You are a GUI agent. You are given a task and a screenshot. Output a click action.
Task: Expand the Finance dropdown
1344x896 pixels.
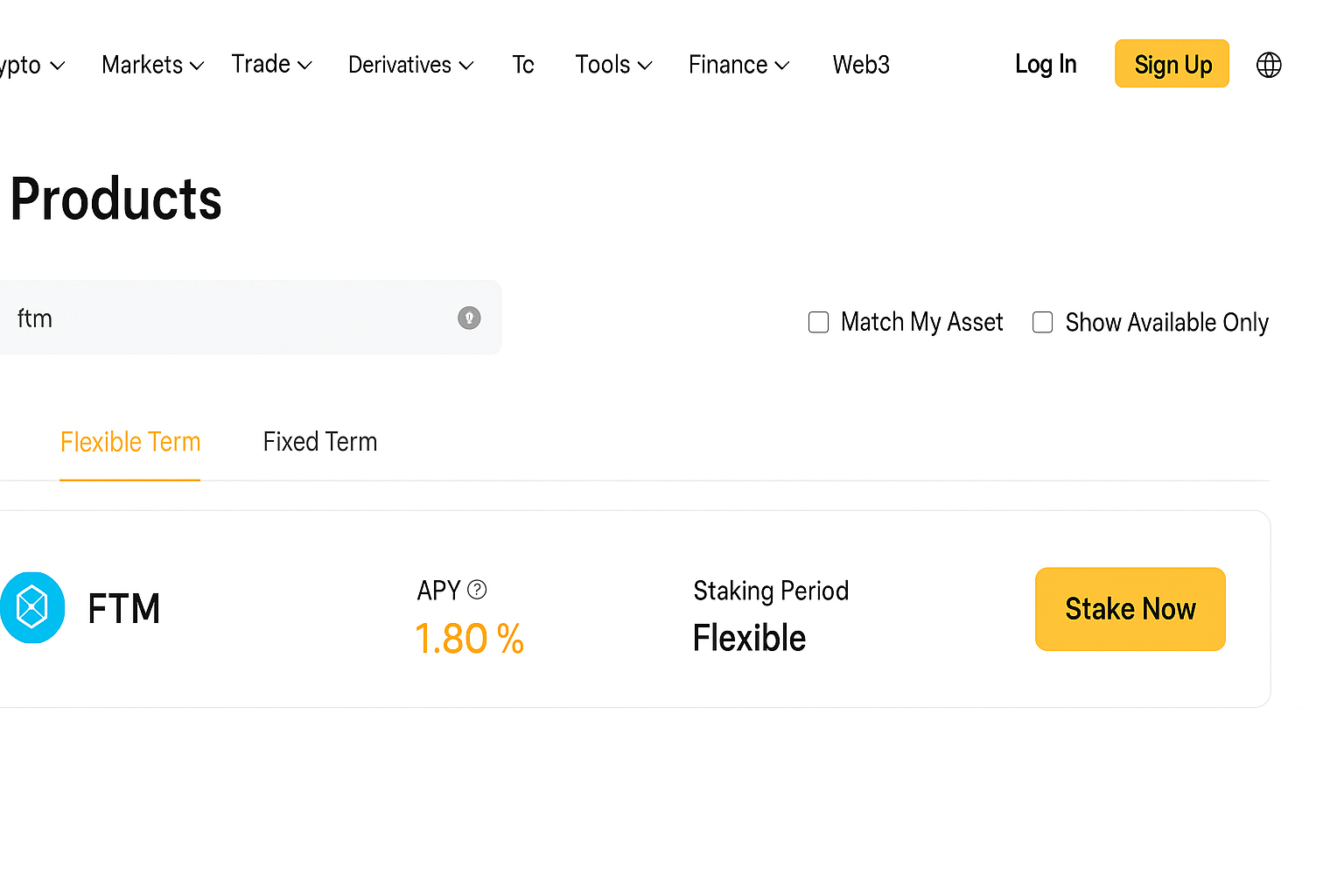click(738, 64)
